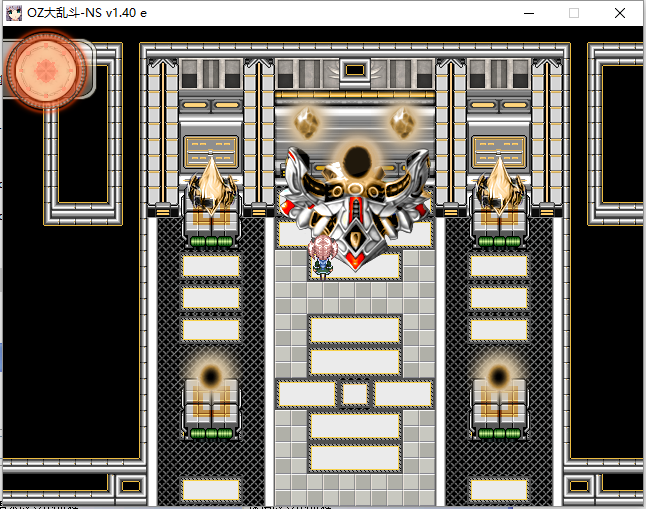Image resolution: width=646 pixels, height=509 pixels.
Task: Click the pink-haired player character
Action: 323,257
